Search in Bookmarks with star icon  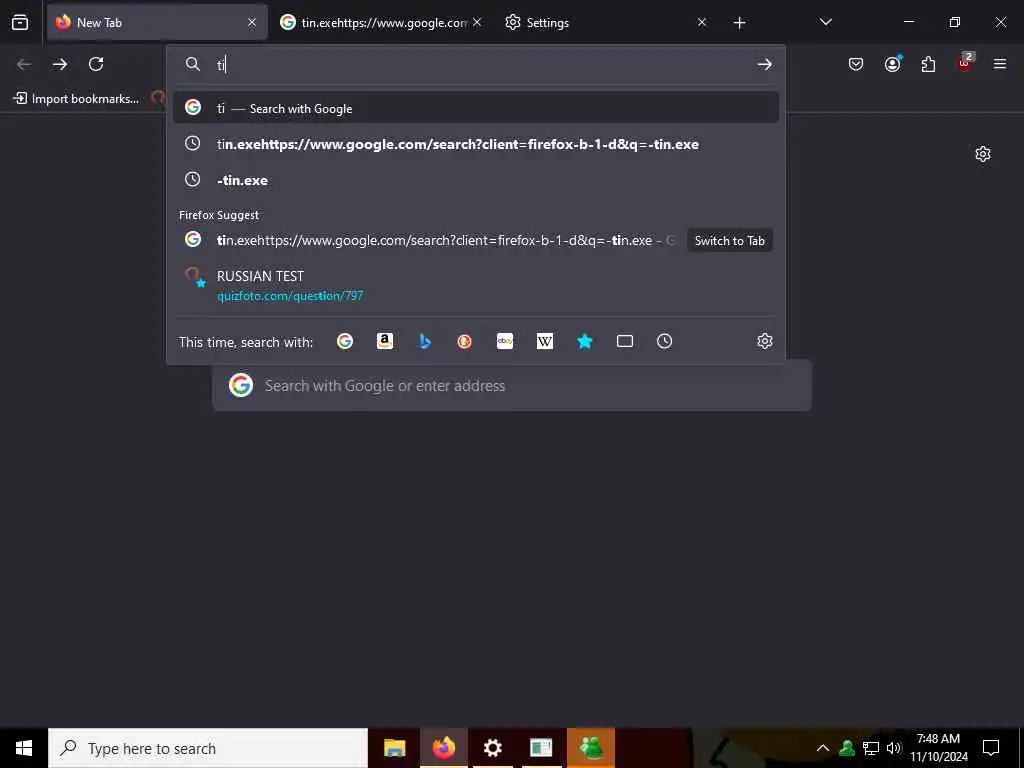point(584,341)
